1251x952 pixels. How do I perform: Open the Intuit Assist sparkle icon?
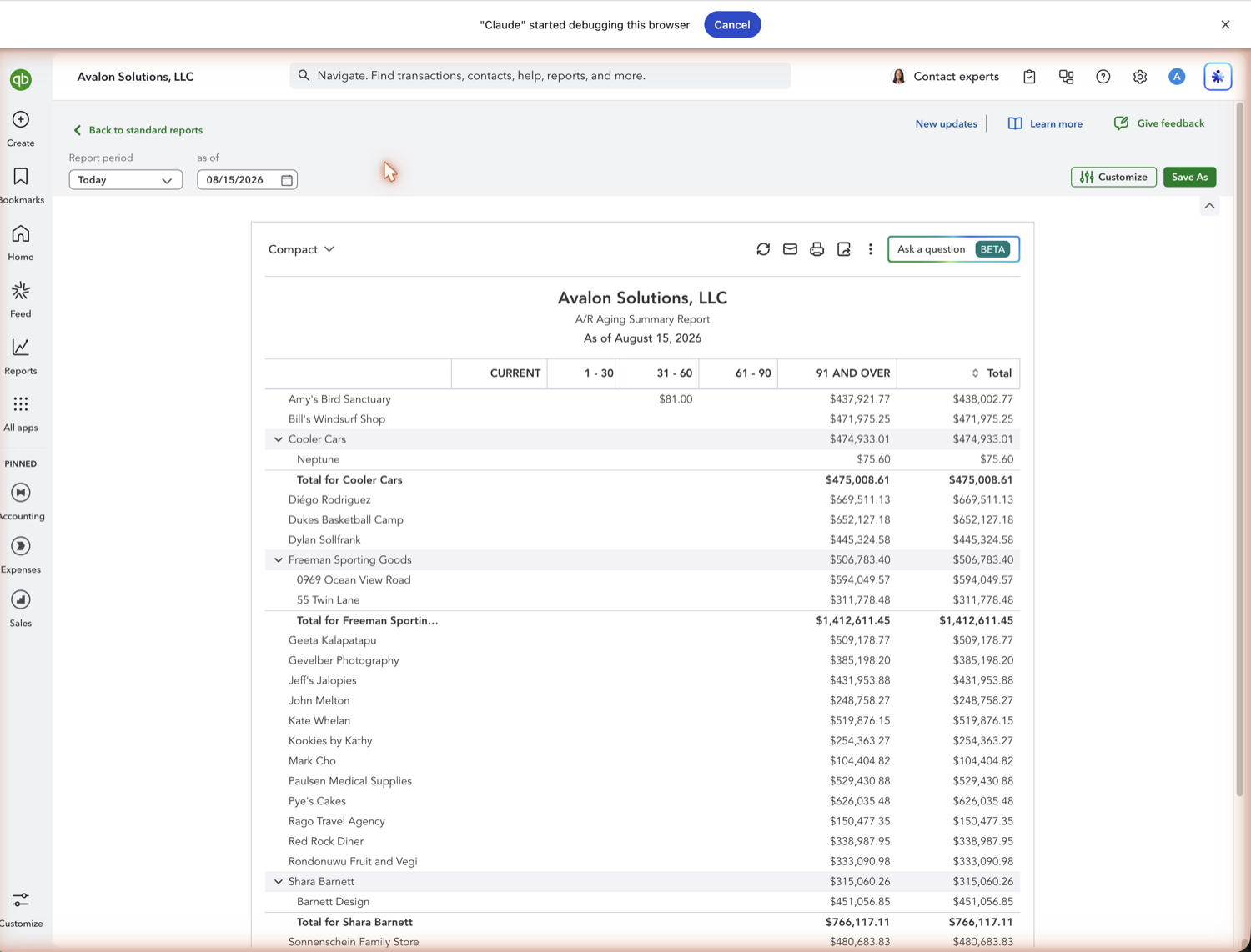pyautogui.click(x=1218, y=77)
